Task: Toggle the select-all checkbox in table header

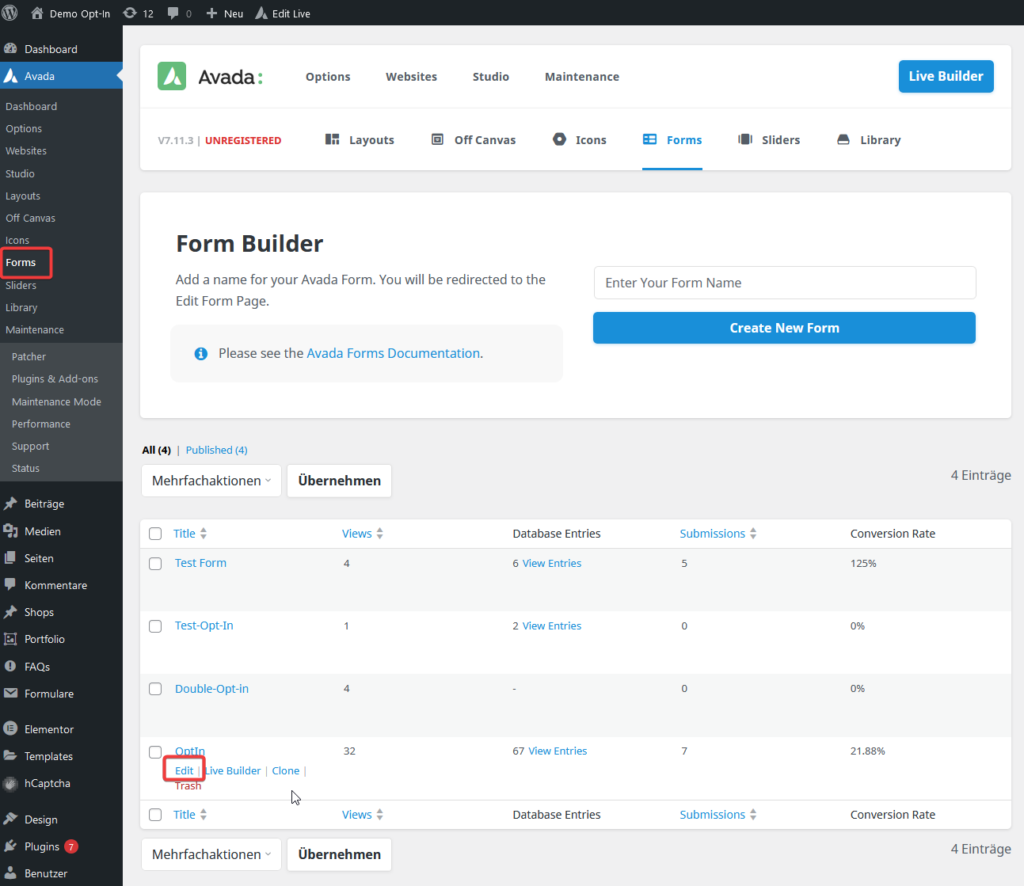Action: (155, 533)
